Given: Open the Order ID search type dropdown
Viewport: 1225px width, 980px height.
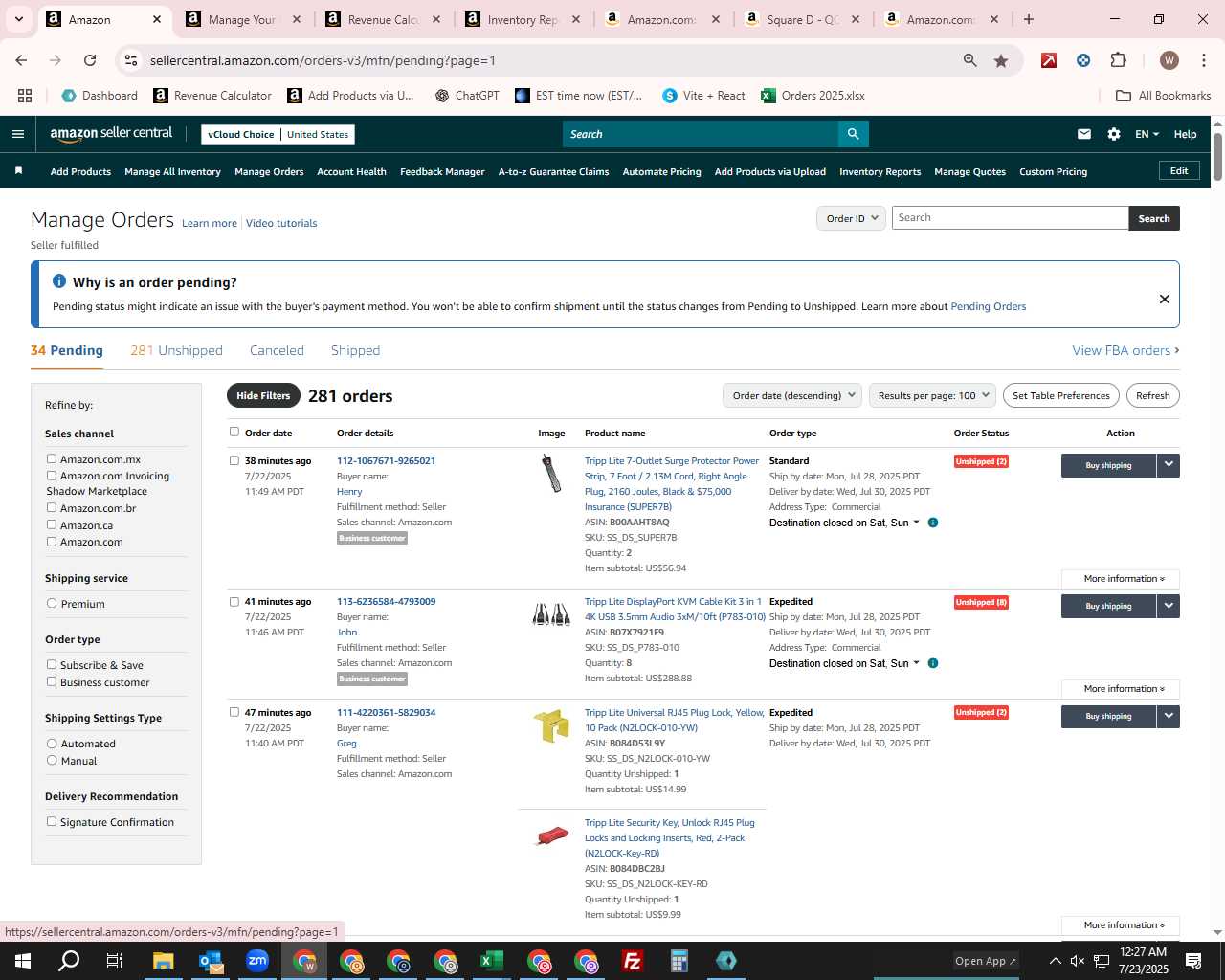Looking at the screenshot, I should 851,218.
